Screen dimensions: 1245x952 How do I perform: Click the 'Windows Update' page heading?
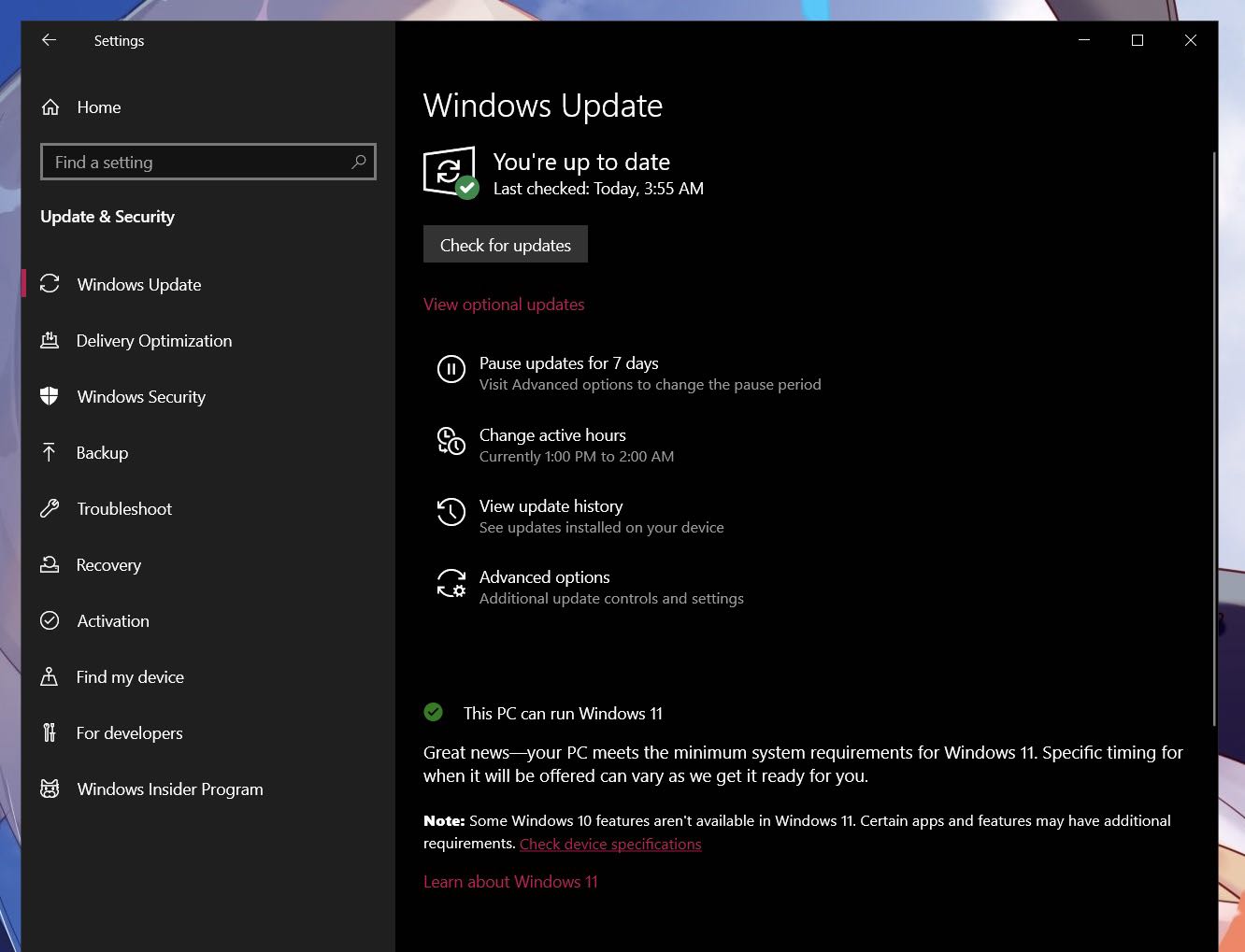click(543, 106)
